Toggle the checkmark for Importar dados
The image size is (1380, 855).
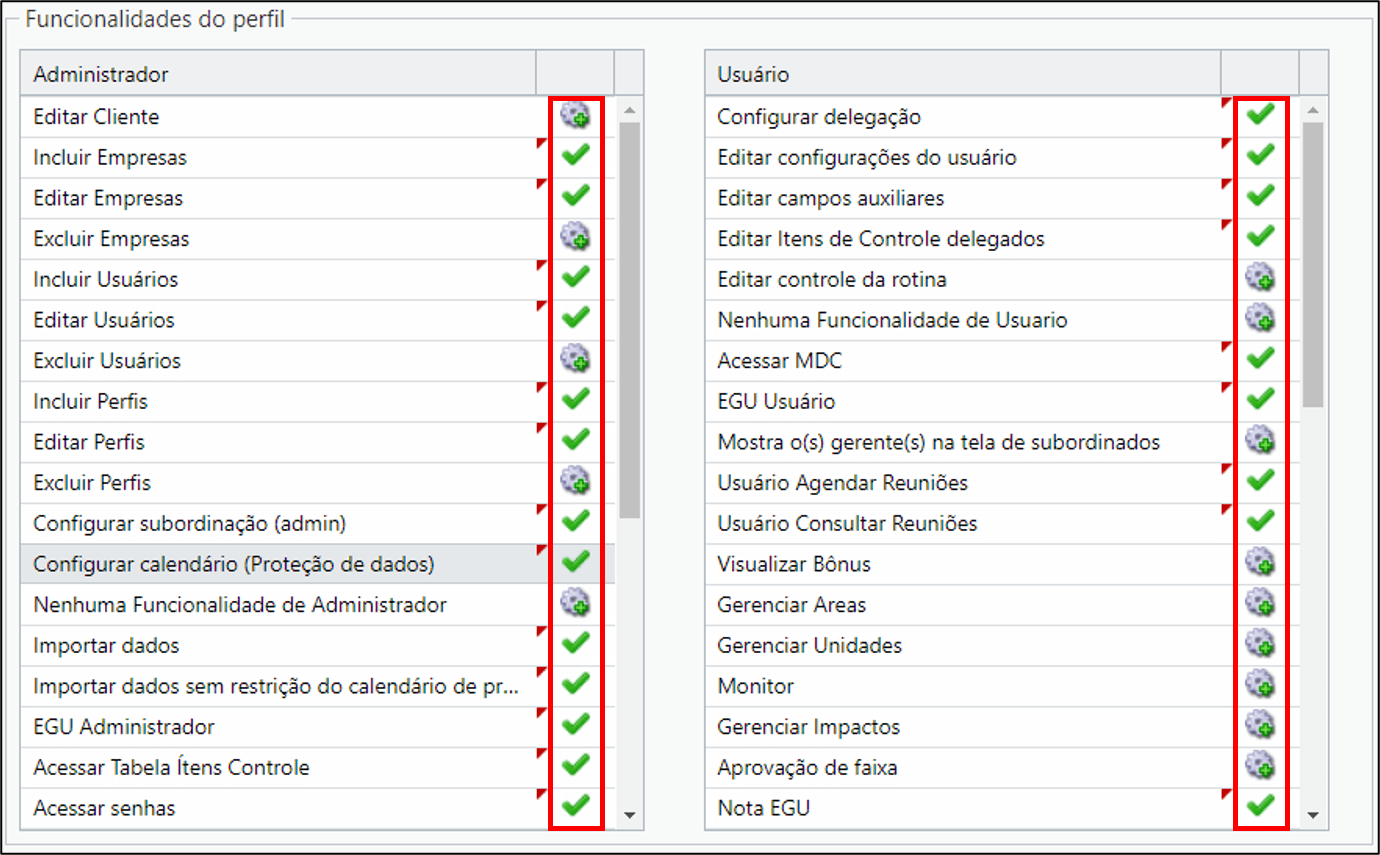point(575,644)
